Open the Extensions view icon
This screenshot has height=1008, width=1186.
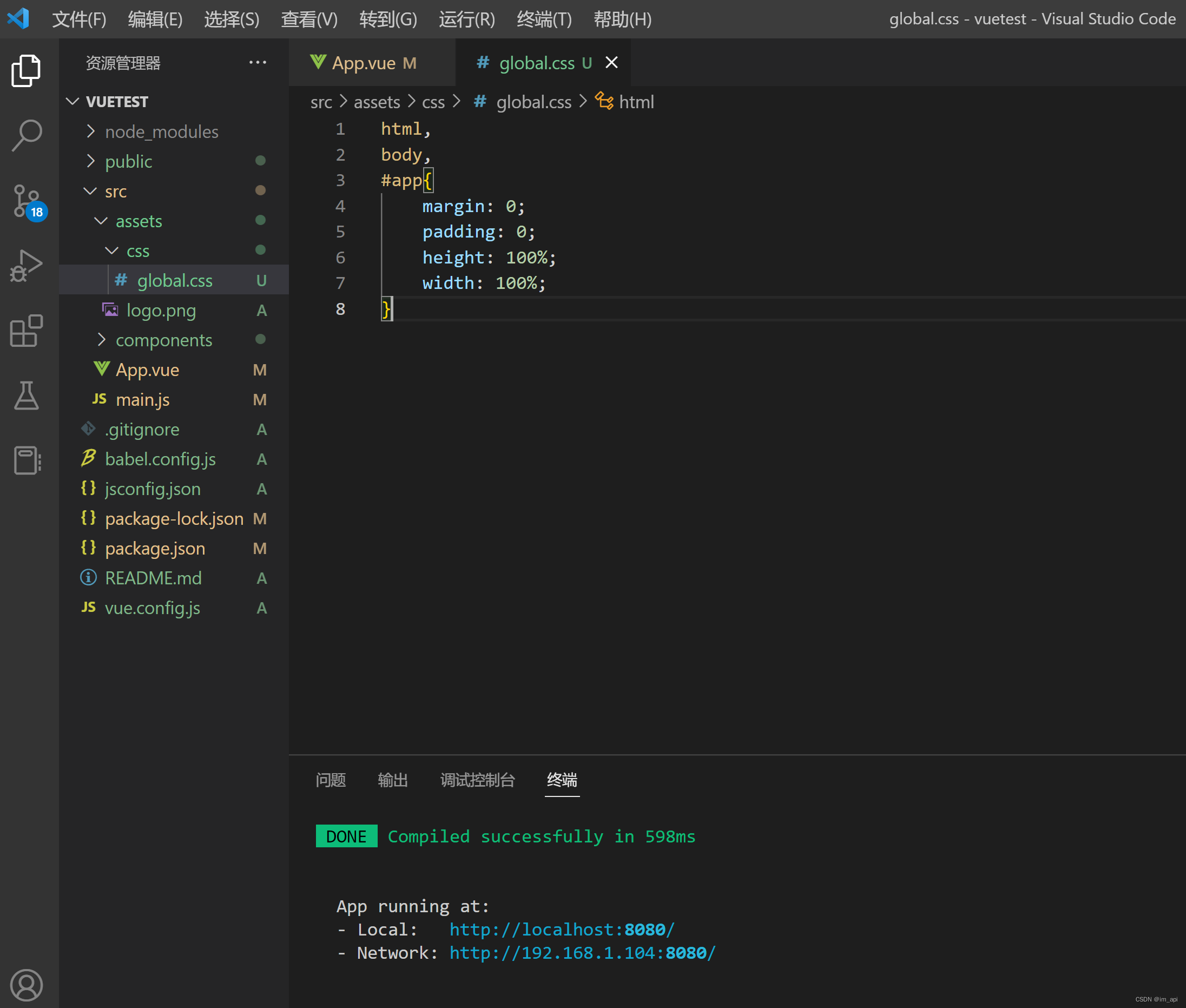[x=27, y=331]
